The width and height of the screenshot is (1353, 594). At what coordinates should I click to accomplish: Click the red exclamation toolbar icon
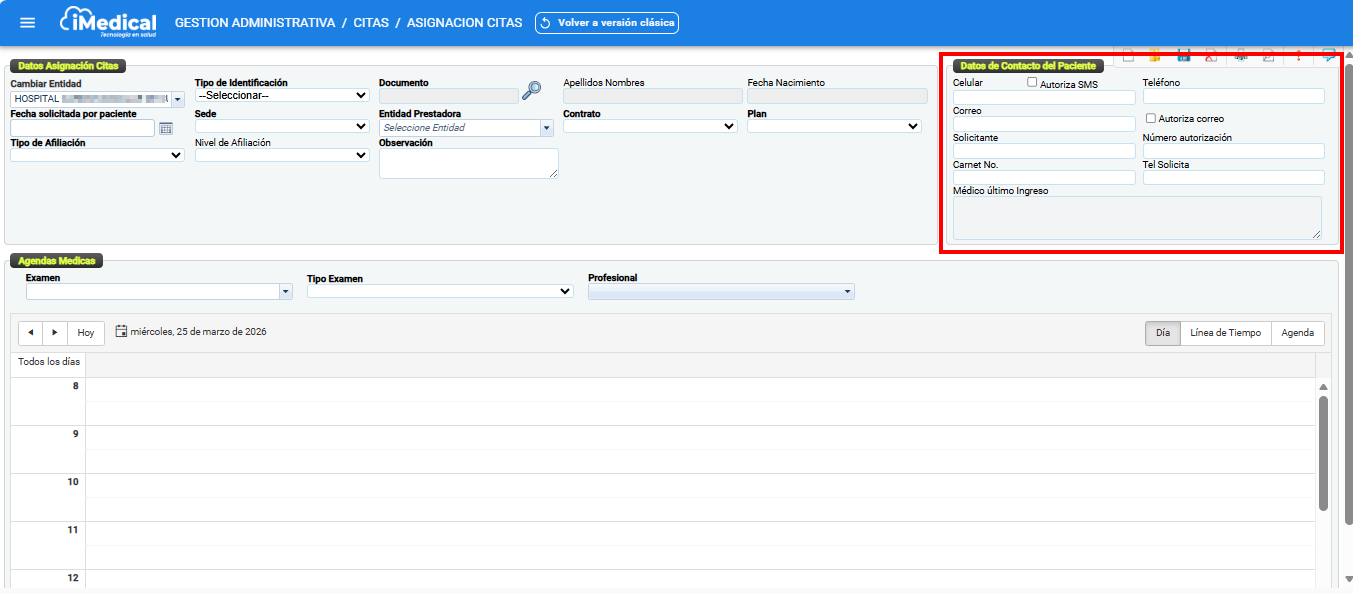click(x=1298, y=56)
